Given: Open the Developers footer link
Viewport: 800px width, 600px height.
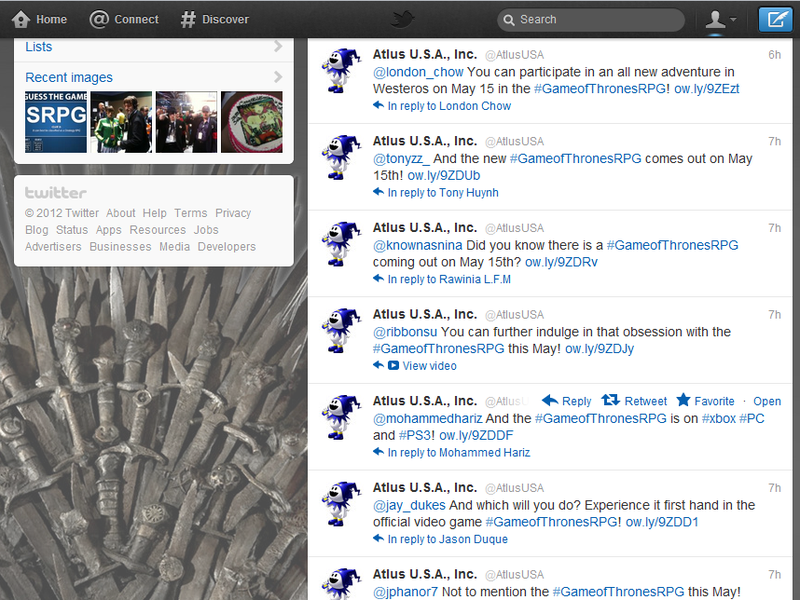Looking at the screenshot, I should pyautogui.click(x=227, y=247).
